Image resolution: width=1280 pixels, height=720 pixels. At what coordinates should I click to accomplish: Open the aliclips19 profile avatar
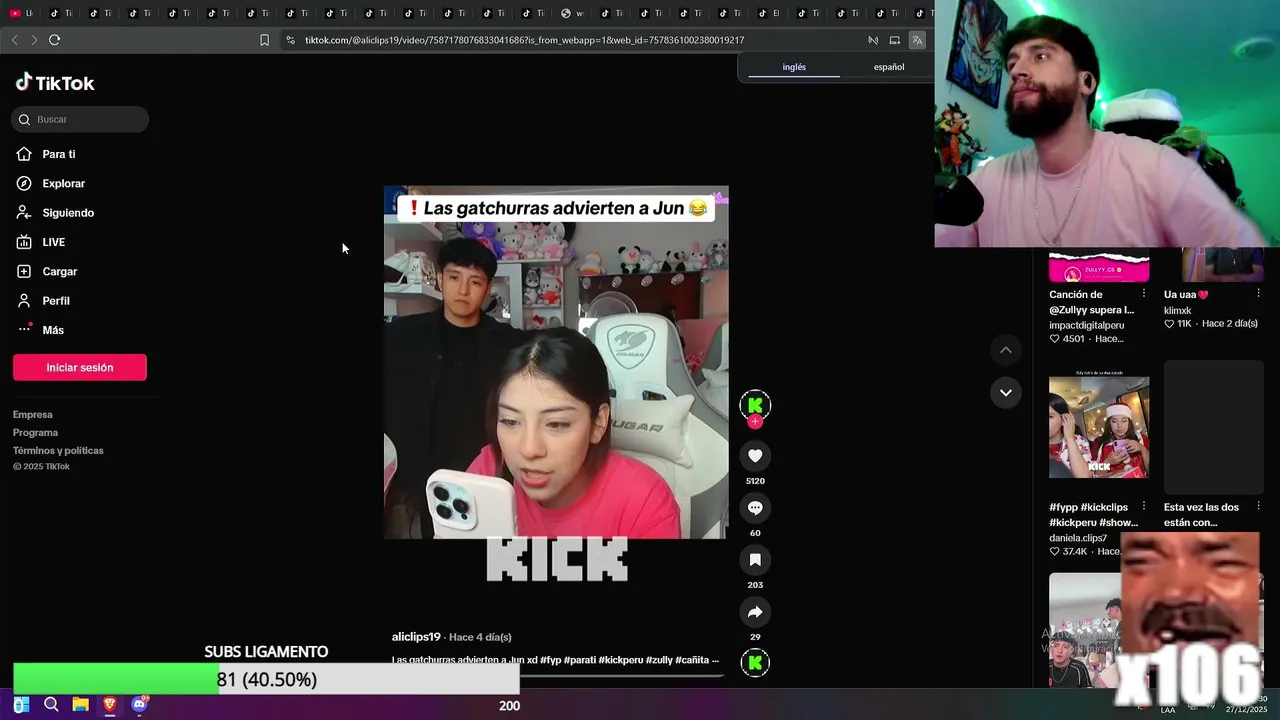755,404
